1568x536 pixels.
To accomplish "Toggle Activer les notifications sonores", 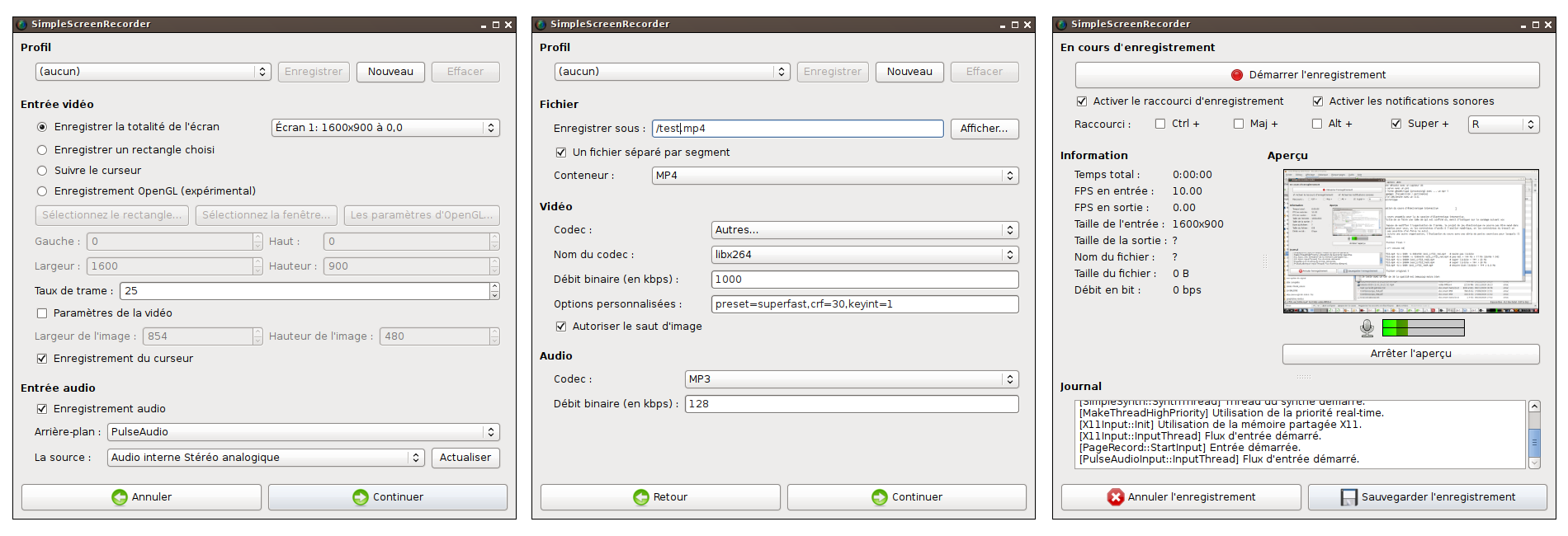I will [1318, 101].
